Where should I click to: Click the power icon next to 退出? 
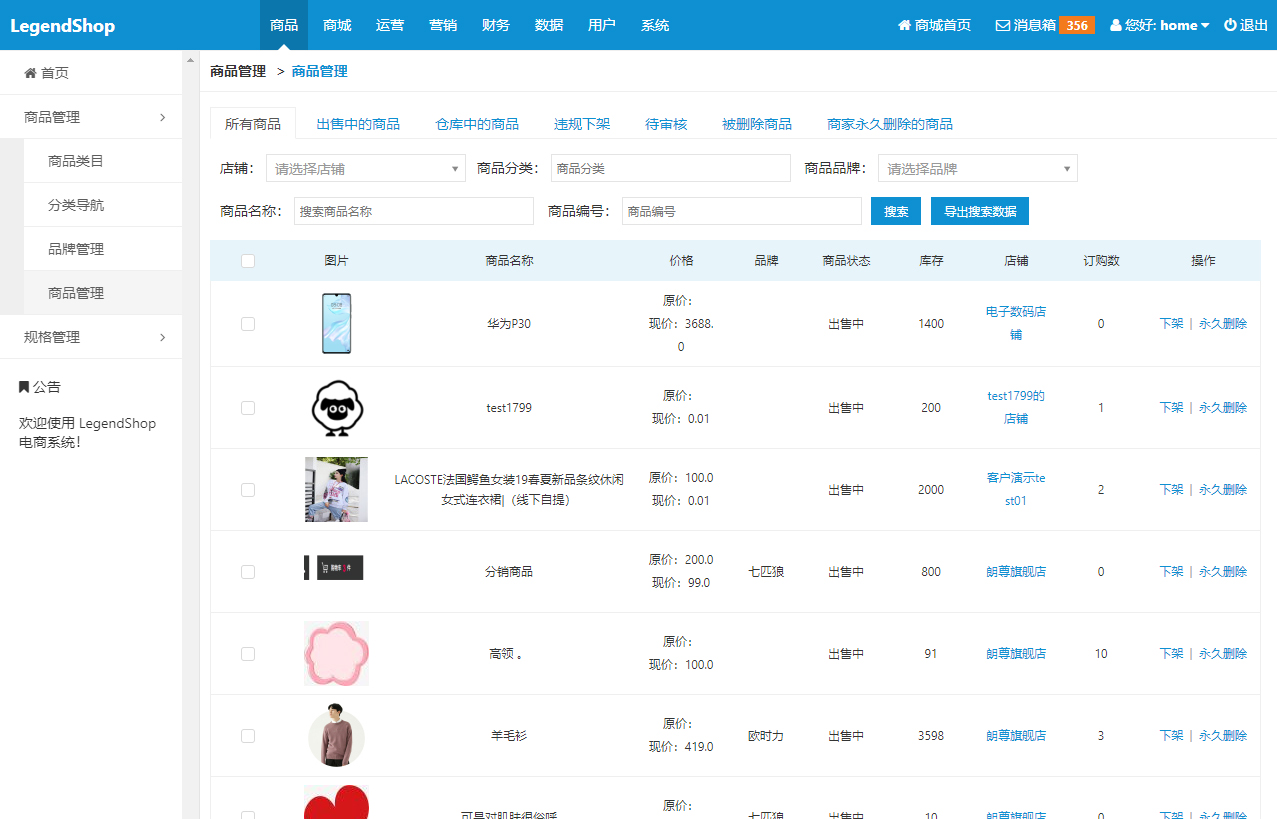click(1230, 25)
